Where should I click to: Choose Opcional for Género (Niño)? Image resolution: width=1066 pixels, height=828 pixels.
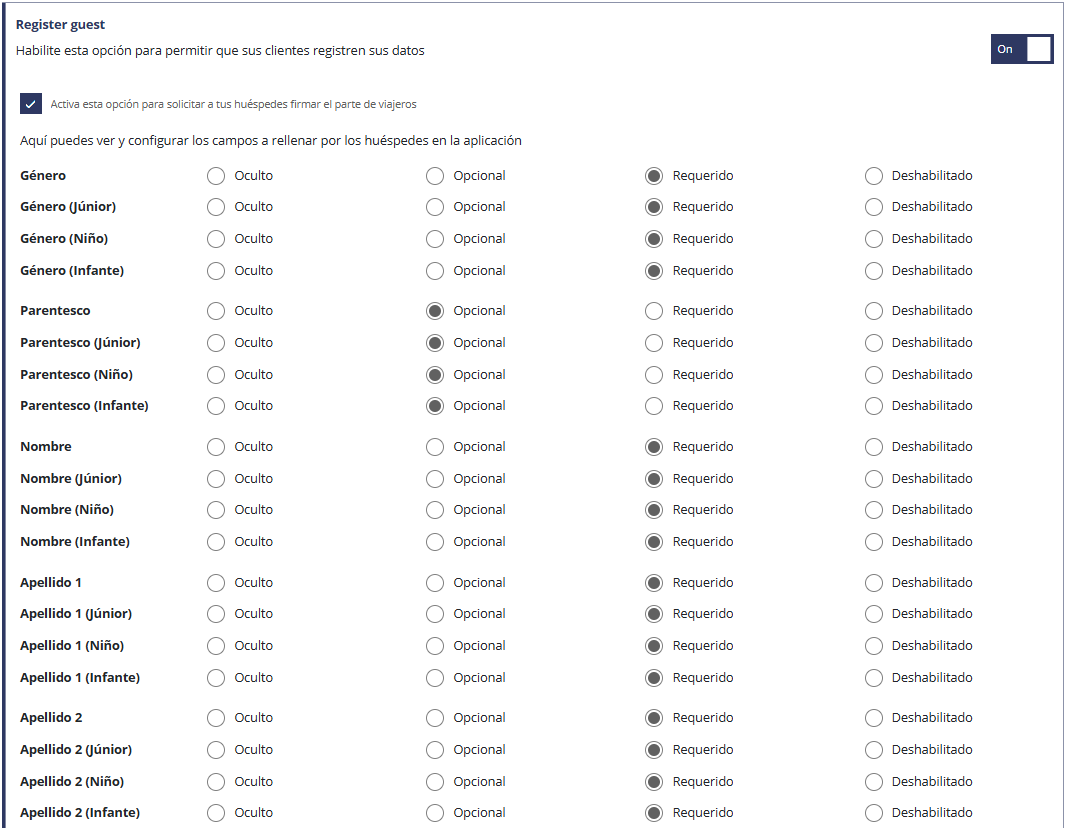(x=435, y=239)
